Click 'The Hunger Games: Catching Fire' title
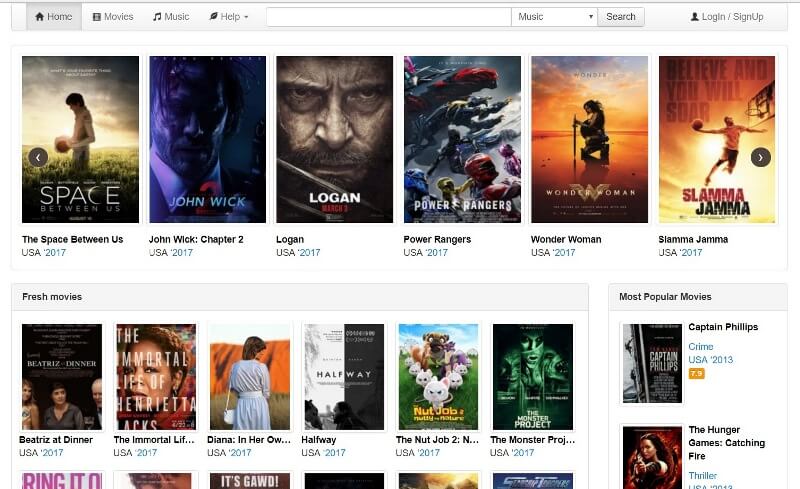The width and height of the screenshot is (800, 489). (x=727, y=443)
